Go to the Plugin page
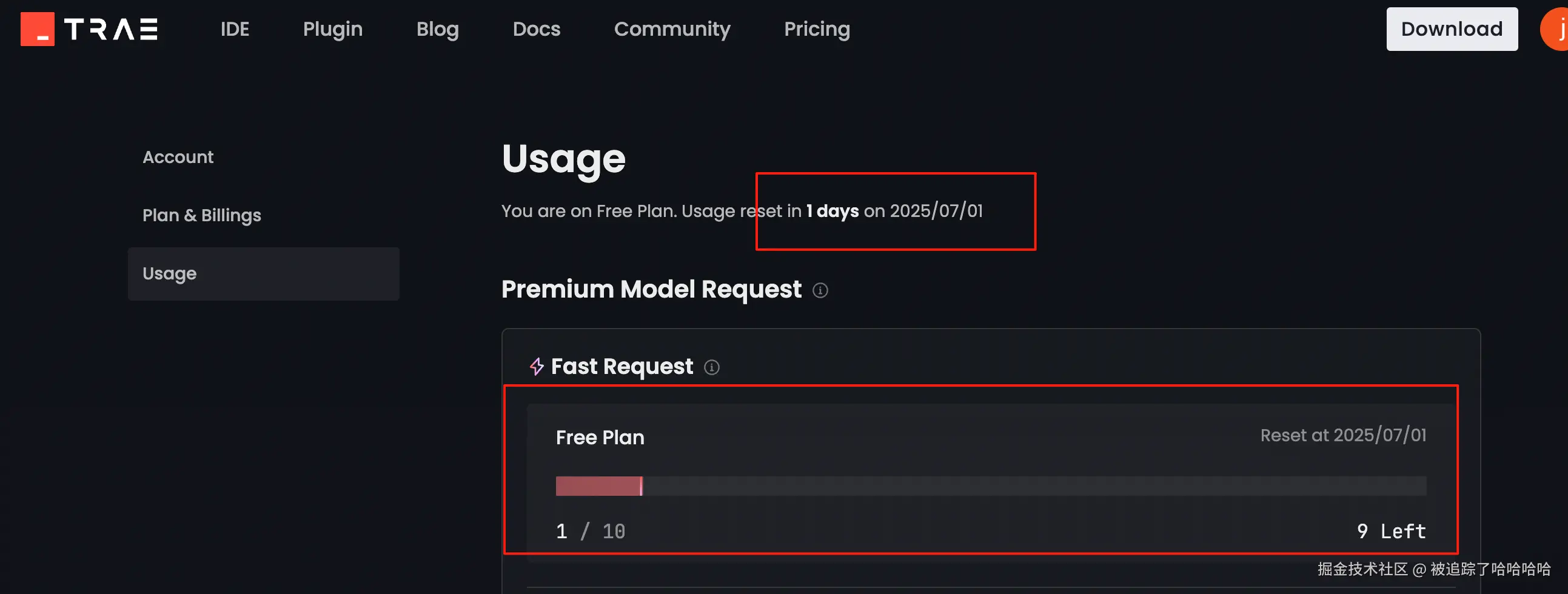The height and width of the screenshot is (594, 1568). coord(332,29)
